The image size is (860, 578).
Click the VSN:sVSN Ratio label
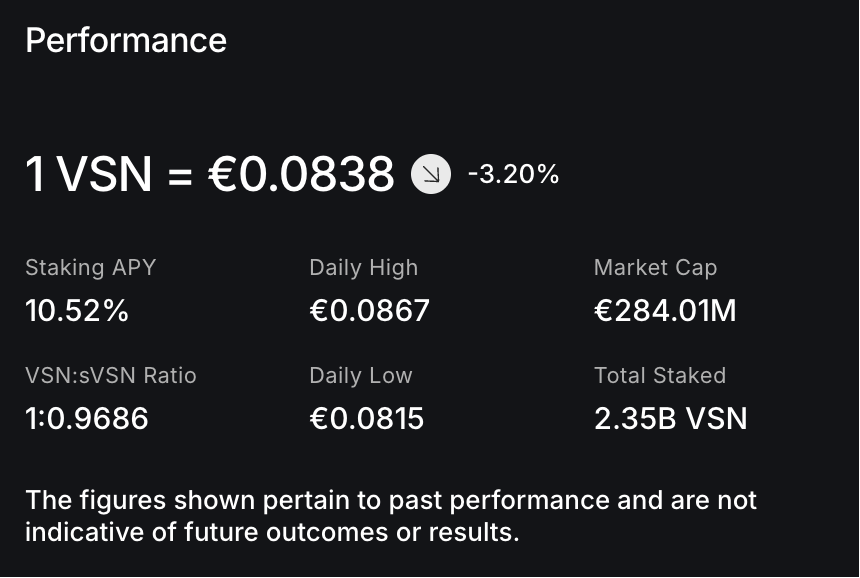pyautogui.click(x=111, y=376)
